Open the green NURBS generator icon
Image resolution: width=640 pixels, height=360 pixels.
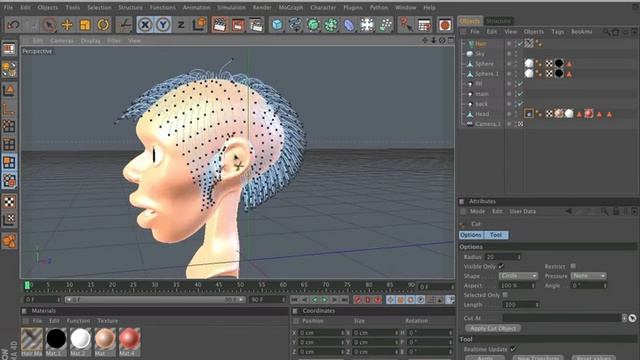tap(313, 25)
